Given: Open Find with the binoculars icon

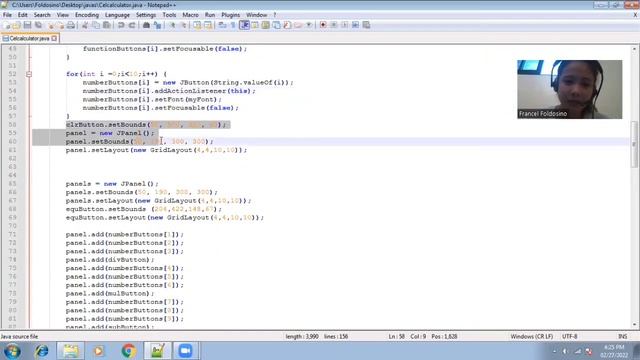Looking at the screenshot, I should pyautogui.click(x=146, y=25).
